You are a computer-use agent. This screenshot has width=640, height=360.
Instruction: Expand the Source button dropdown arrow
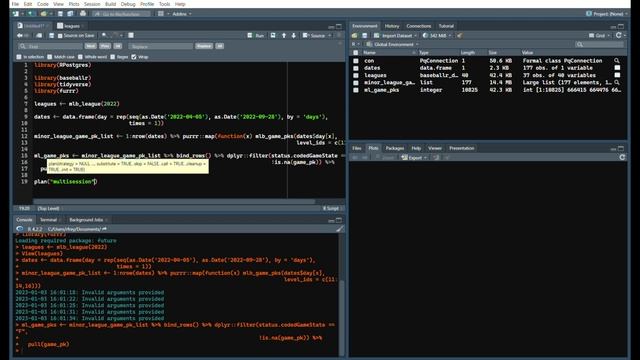[330, 36]
